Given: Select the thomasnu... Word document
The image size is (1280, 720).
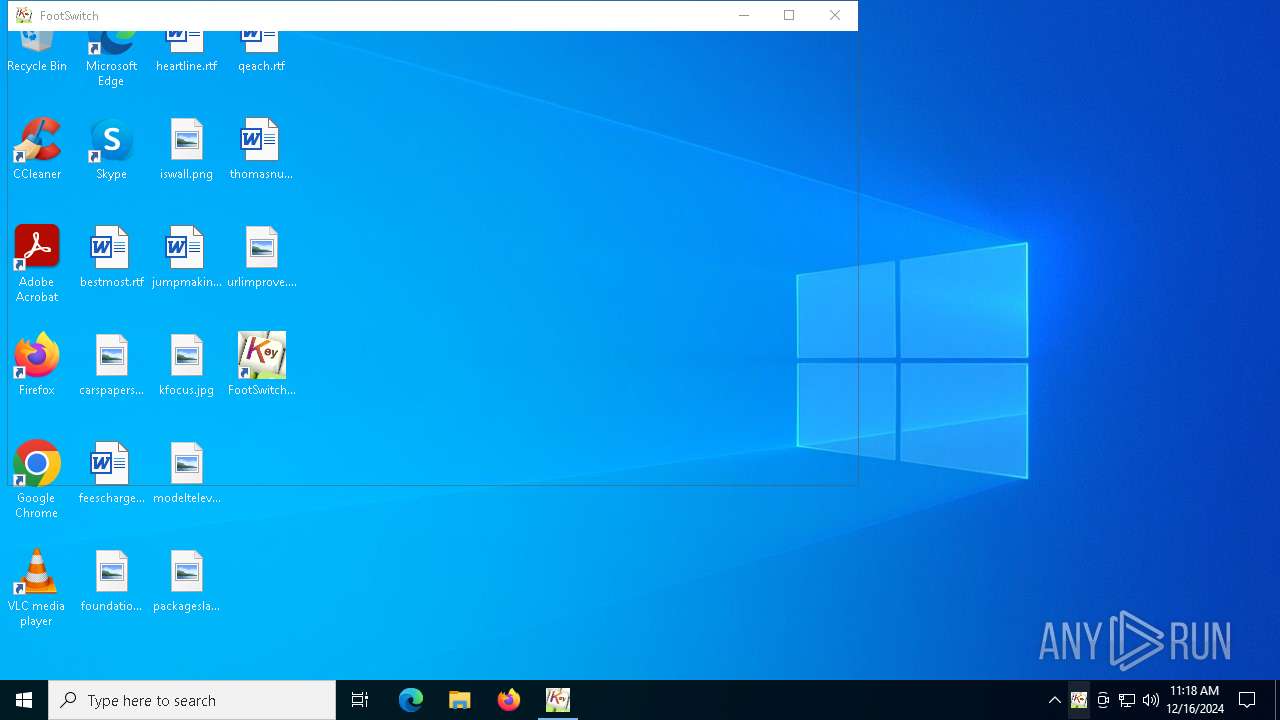Looking at the screenshot, I should [261, 149].
